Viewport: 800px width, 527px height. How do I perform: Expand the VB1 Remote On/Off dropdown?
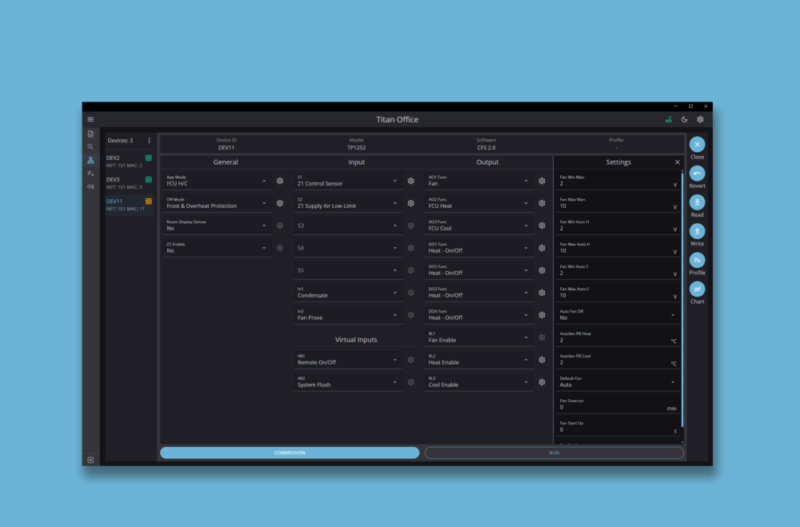click(x=348, y=360)
